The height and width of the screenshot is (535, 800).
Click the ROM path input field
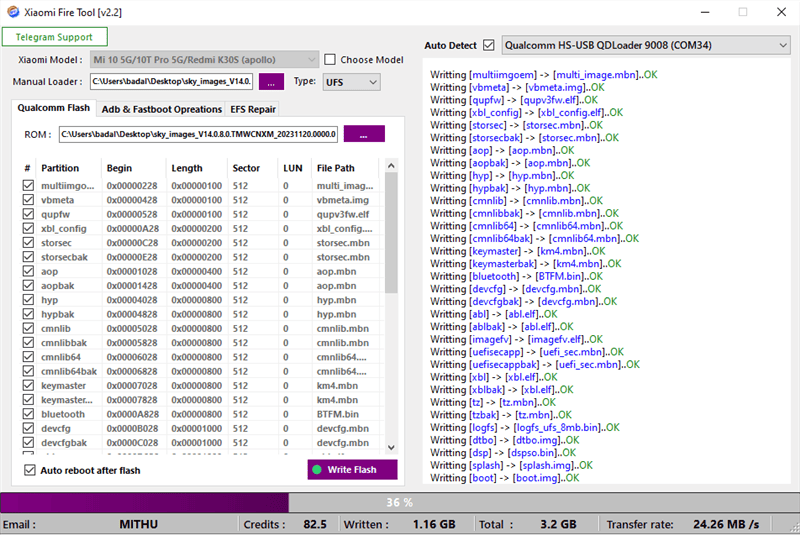coord(198,134)
